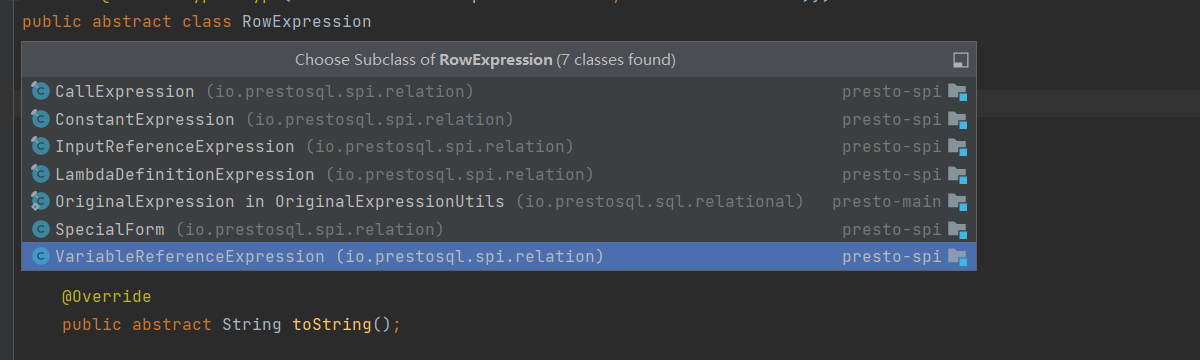This screenshot has width=1200, height=360.
Task: Navigate to VariableReferenceExpression subclass
Action: [498, 257]
